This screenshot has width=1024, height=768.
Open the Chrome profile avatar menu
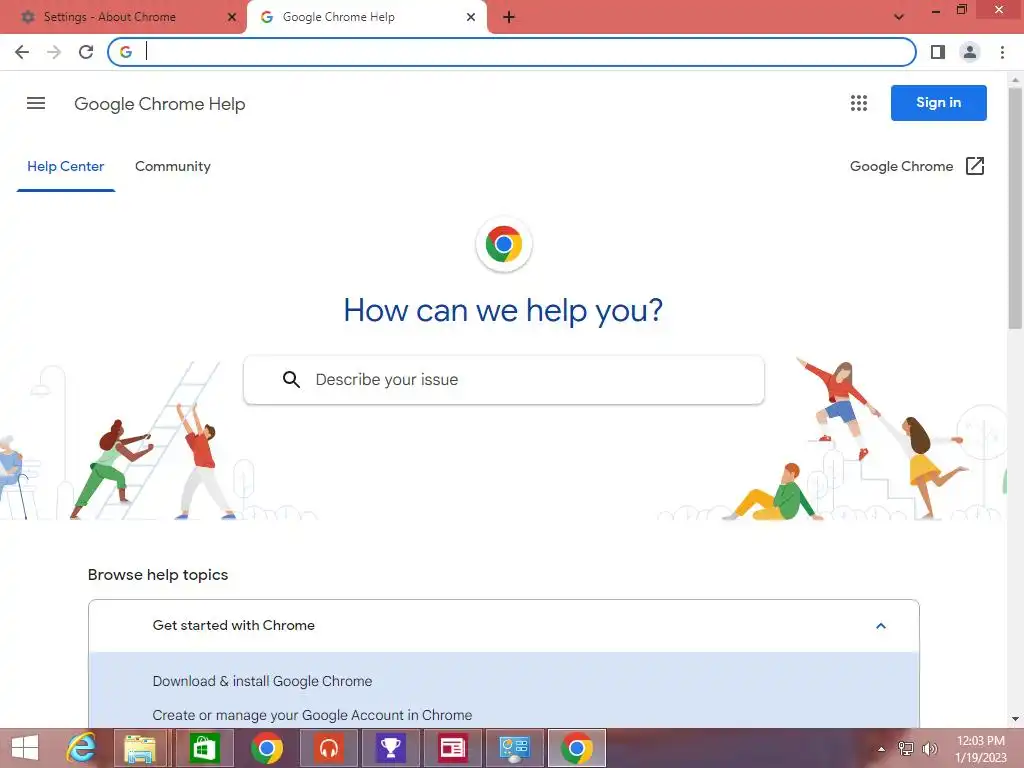970,52
